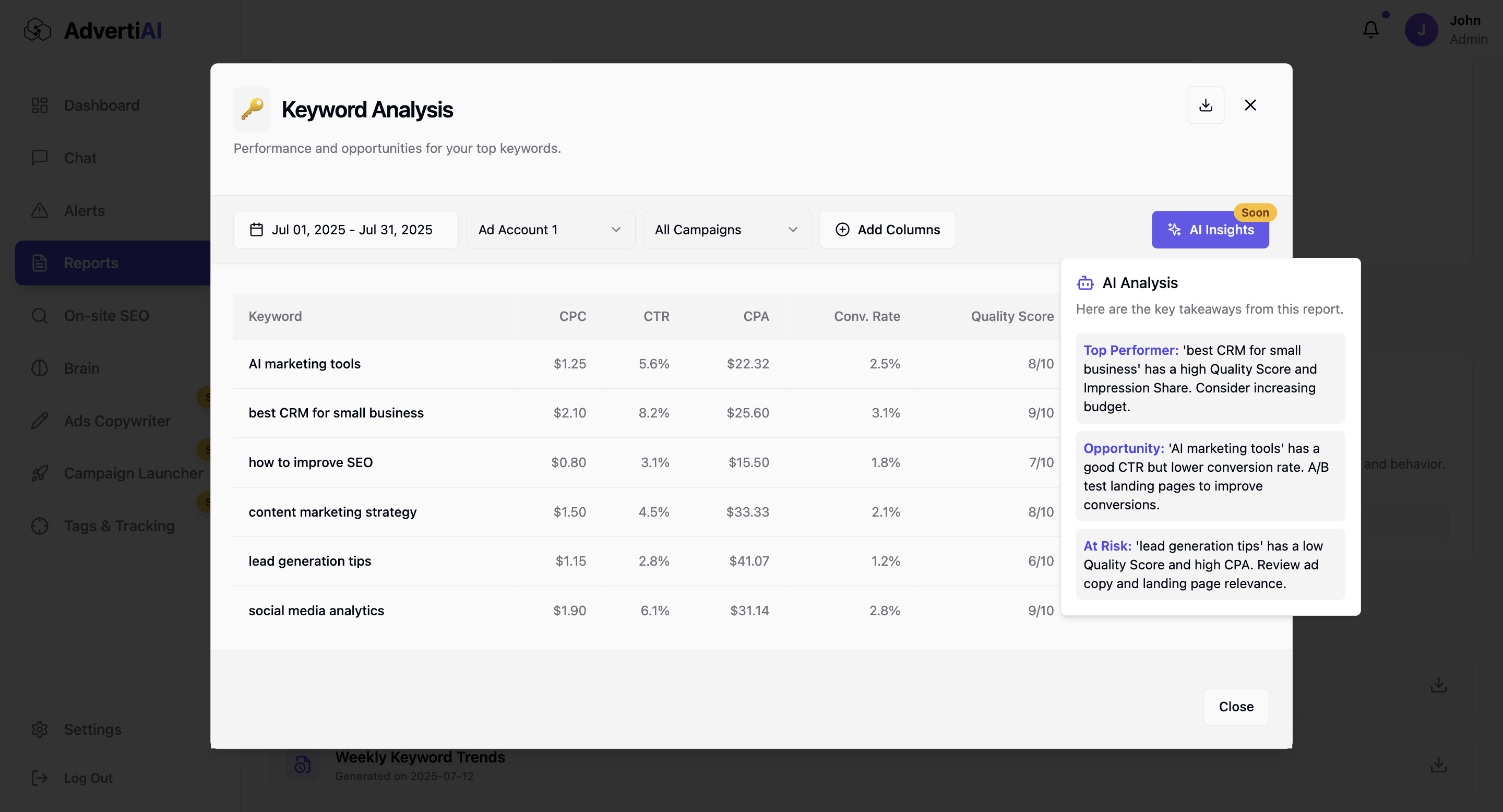Open the All Campaigns dropdown
The height and width of the screenshot is (812, 1503).
coord(726,230)
